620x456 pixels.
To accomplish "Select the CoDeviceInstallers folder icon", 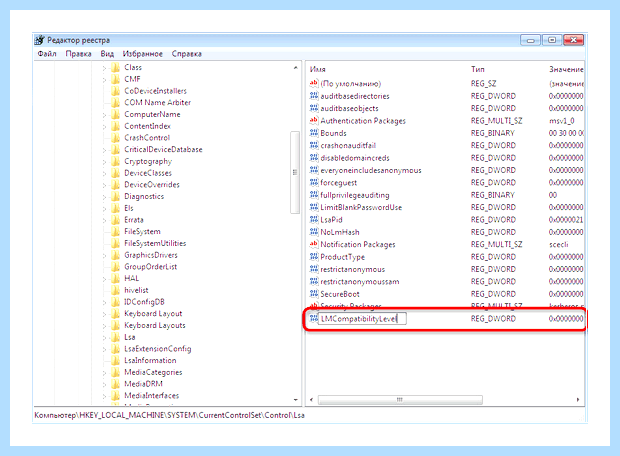I will (115, 91).
